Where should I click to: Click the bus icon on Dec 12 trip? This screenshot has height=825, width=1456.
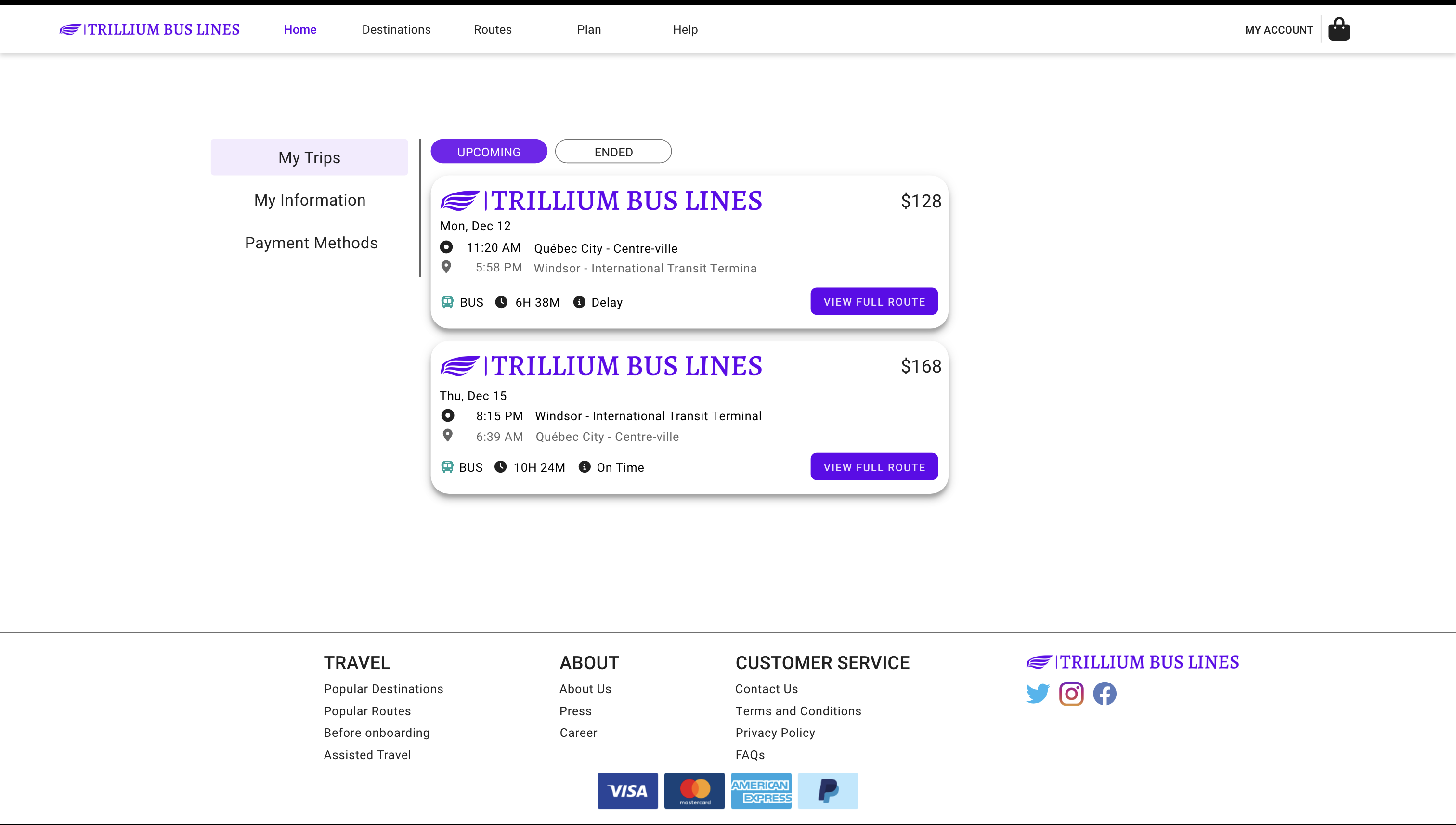447,302
